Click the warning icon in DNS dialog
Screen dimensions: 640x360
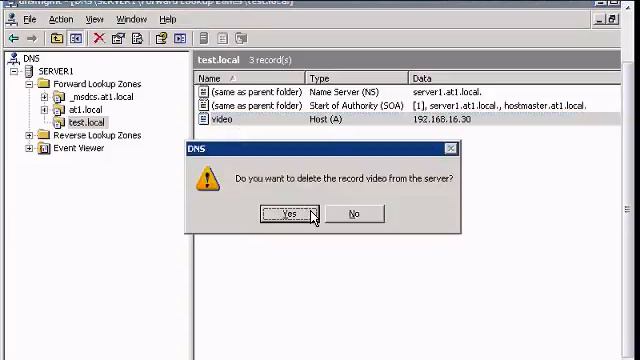pyautogui.click(x=208, y=179)
